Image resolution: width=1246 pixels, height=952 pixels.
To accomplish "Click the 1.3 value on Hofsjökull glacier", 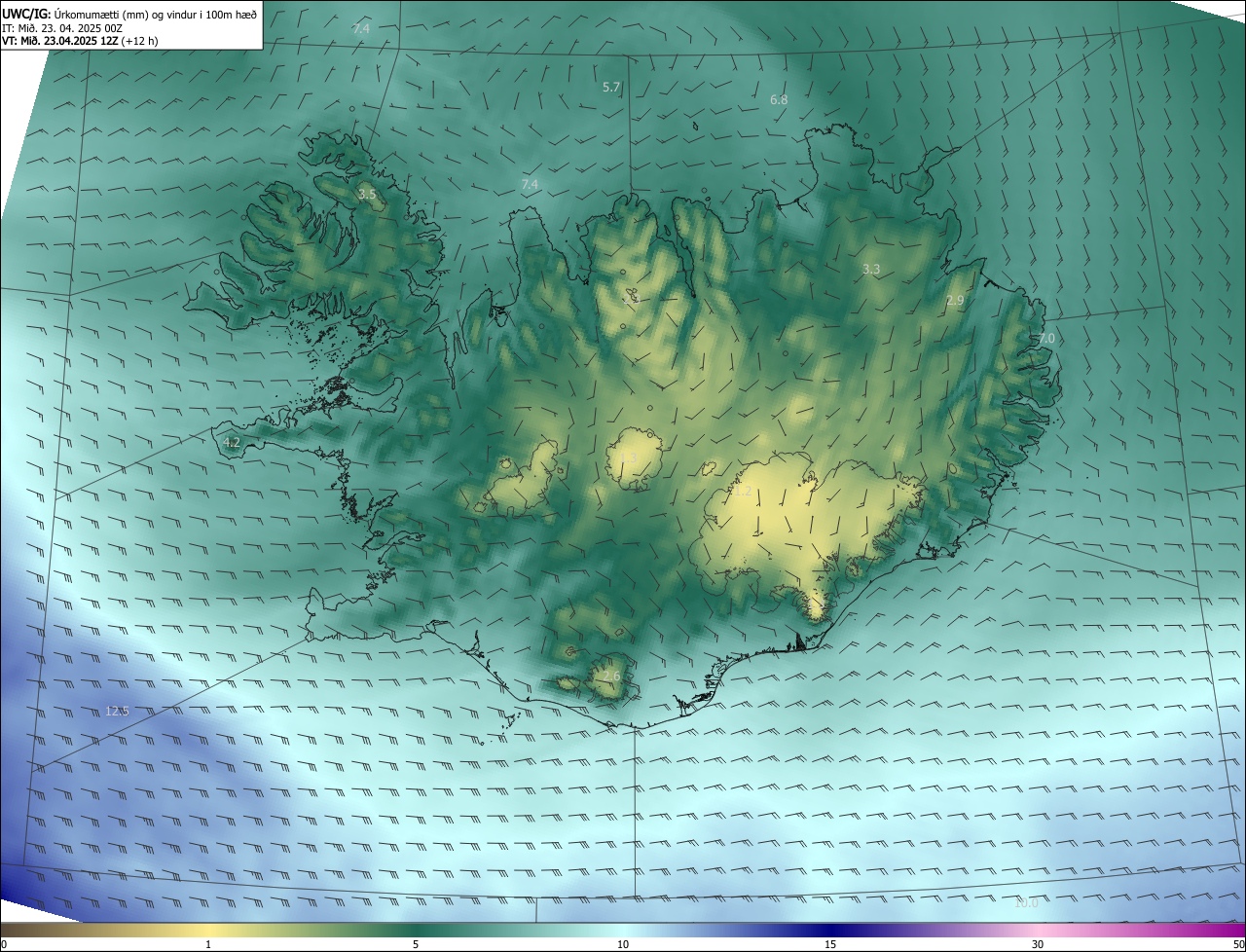I will pyautogui.click(x=629, y=458).
